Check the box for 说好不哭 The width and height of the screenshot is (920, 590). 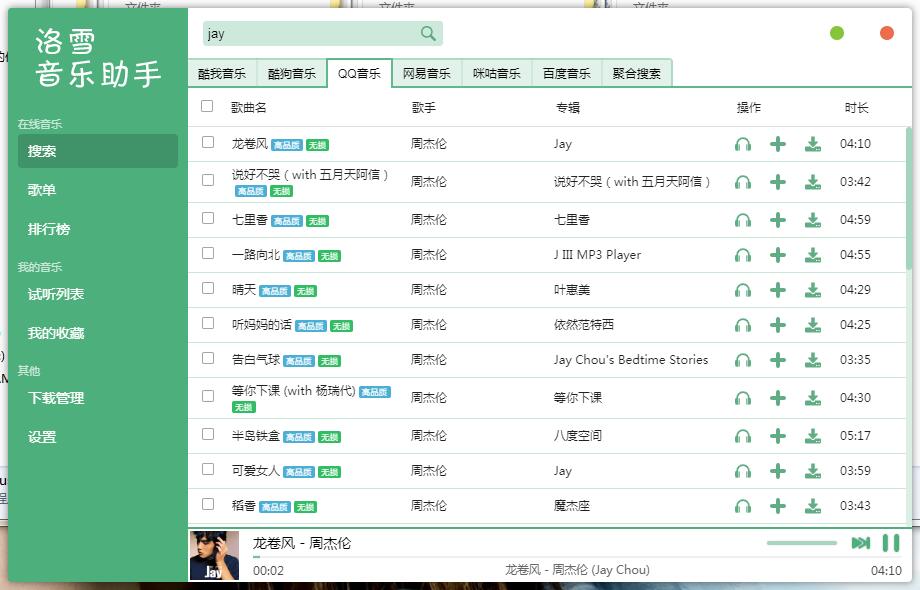(x=208, y=181)
